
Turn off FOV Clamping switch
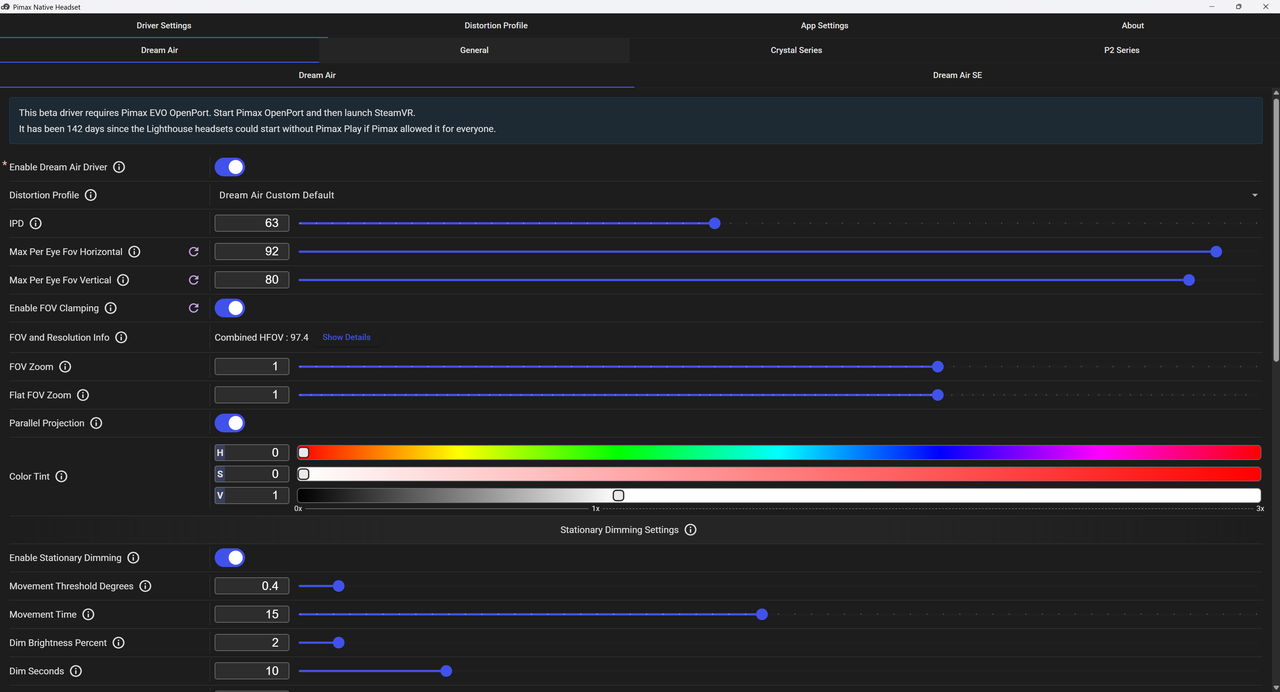[x=230, y=308]
